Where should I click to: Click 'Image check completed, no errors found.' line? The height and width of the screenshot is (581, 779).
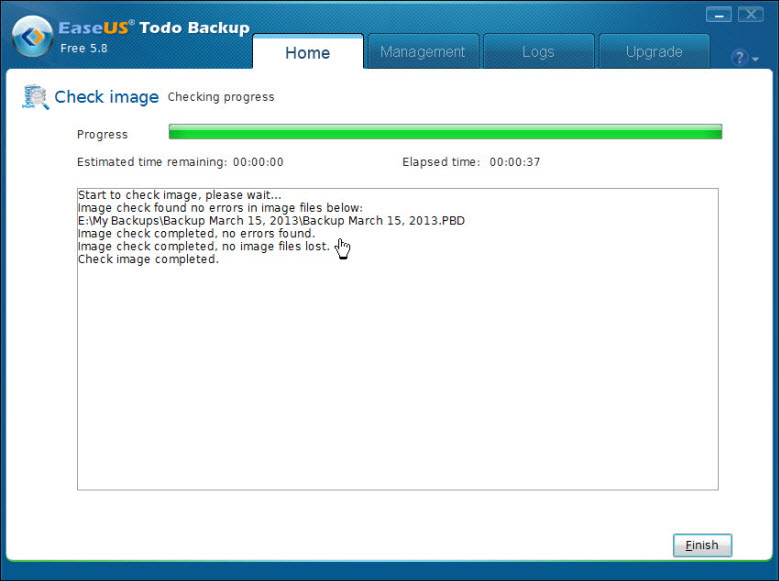[x=197, y=234]
